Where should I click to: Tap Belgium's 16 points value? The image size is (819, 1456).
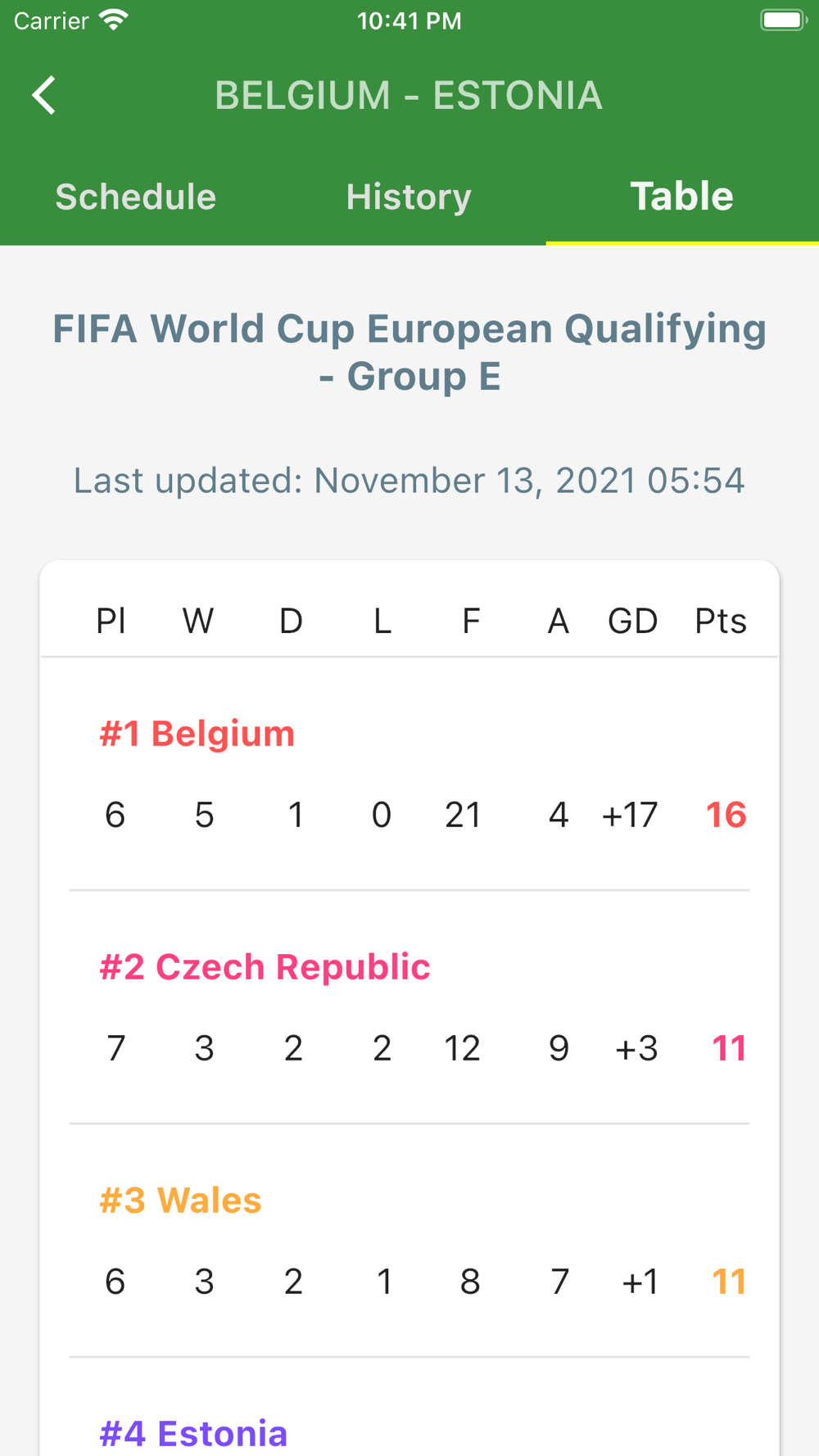726,815
